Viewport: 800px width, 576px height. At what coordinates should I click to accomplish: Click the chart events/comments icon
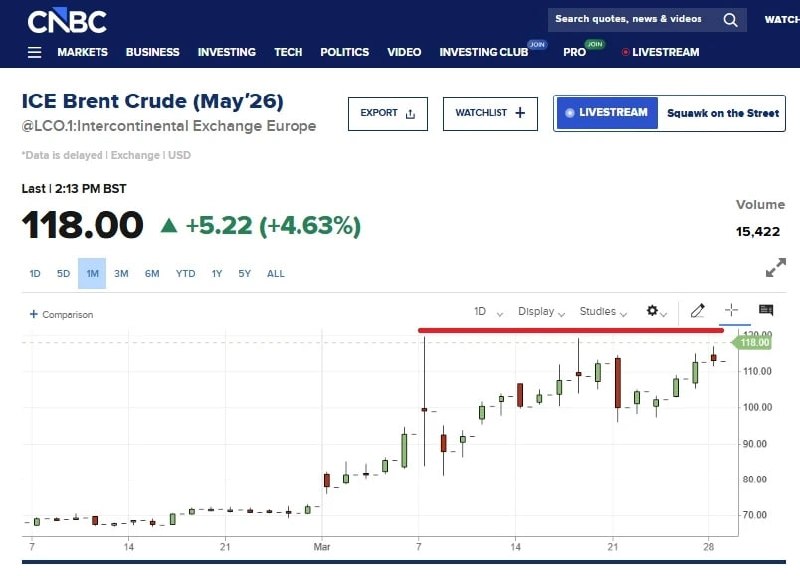click(x=765, y=310)
